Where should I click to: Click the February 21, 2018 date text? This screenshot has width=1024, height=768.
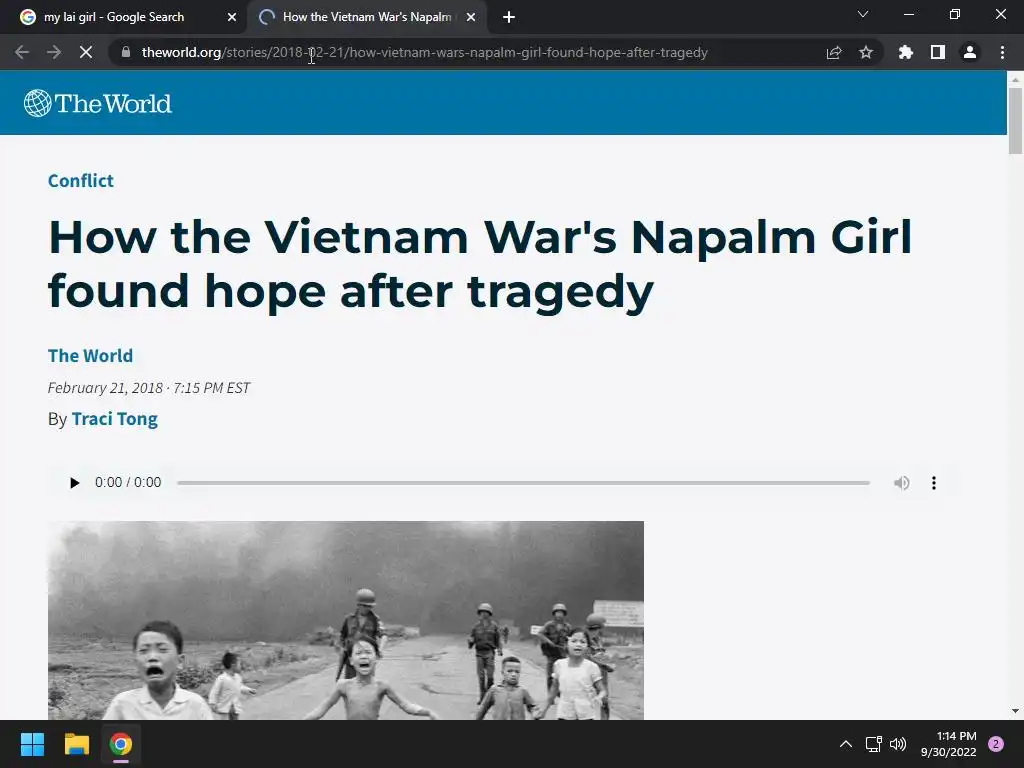[105, 388]
